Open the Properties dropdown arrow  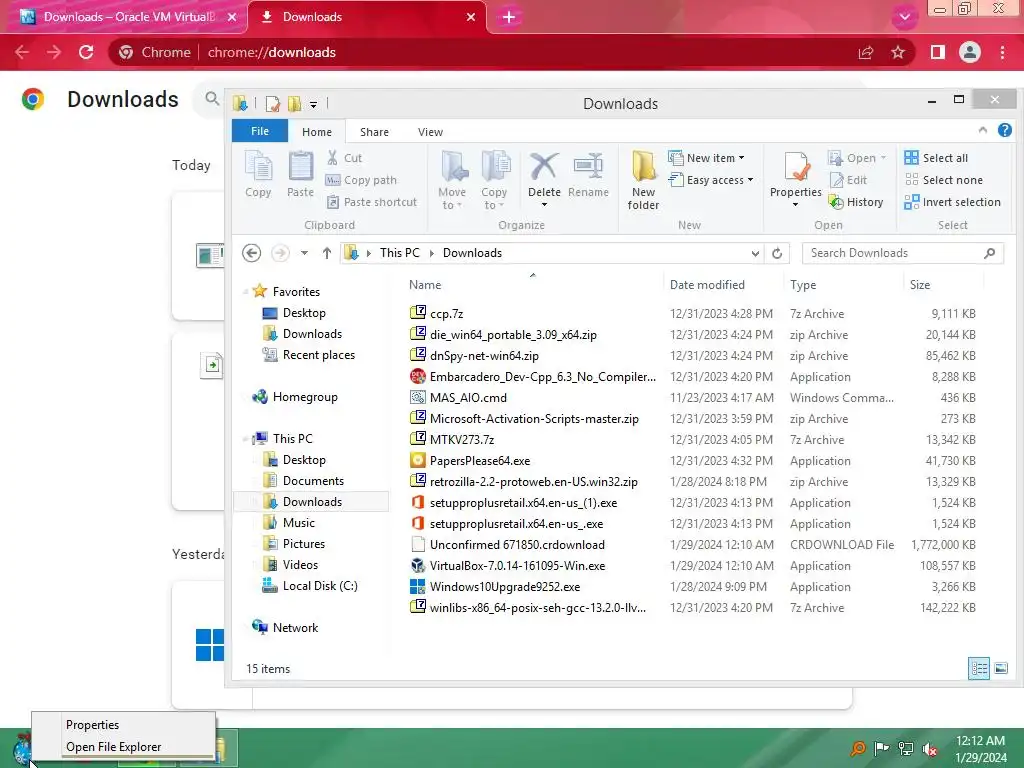point(795,205)
